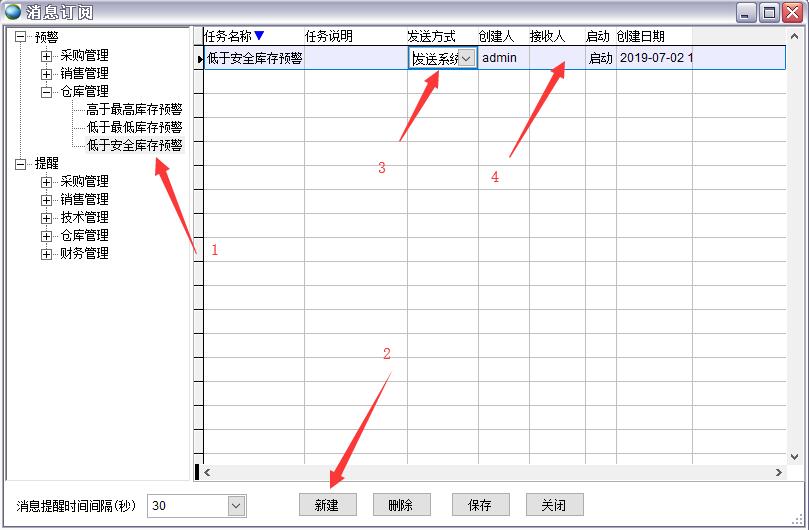Click the row indicator arrow at the first row
The height and width of the screenshot is (530, 809).
200,59
